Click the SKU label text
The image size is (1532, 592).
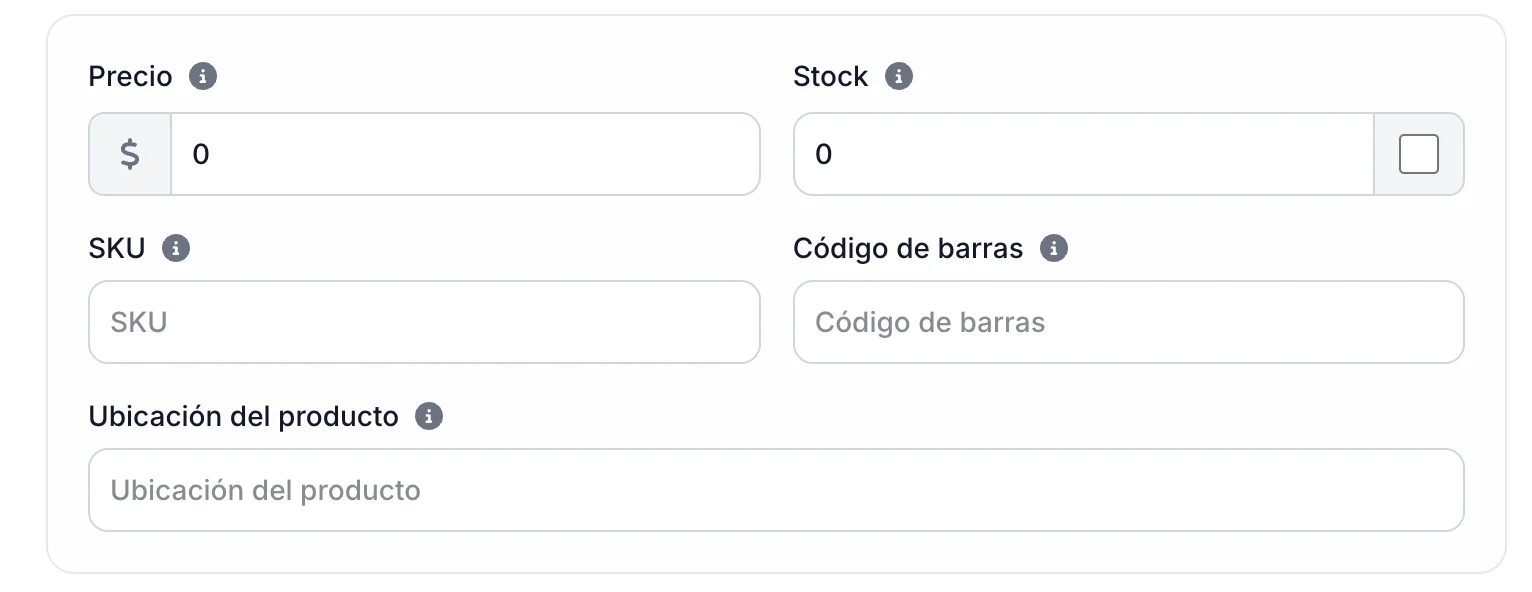pyautogui.click(x=117, y=248)
